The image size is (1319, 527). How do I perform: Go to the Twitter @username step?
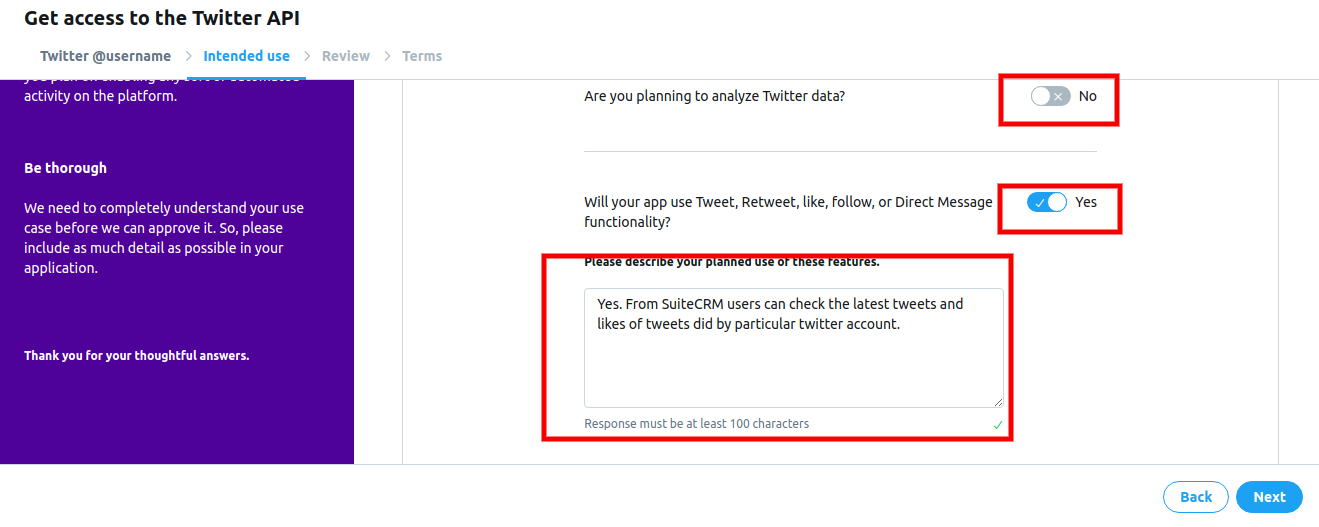pyautogui.click(x=105, y=56)
